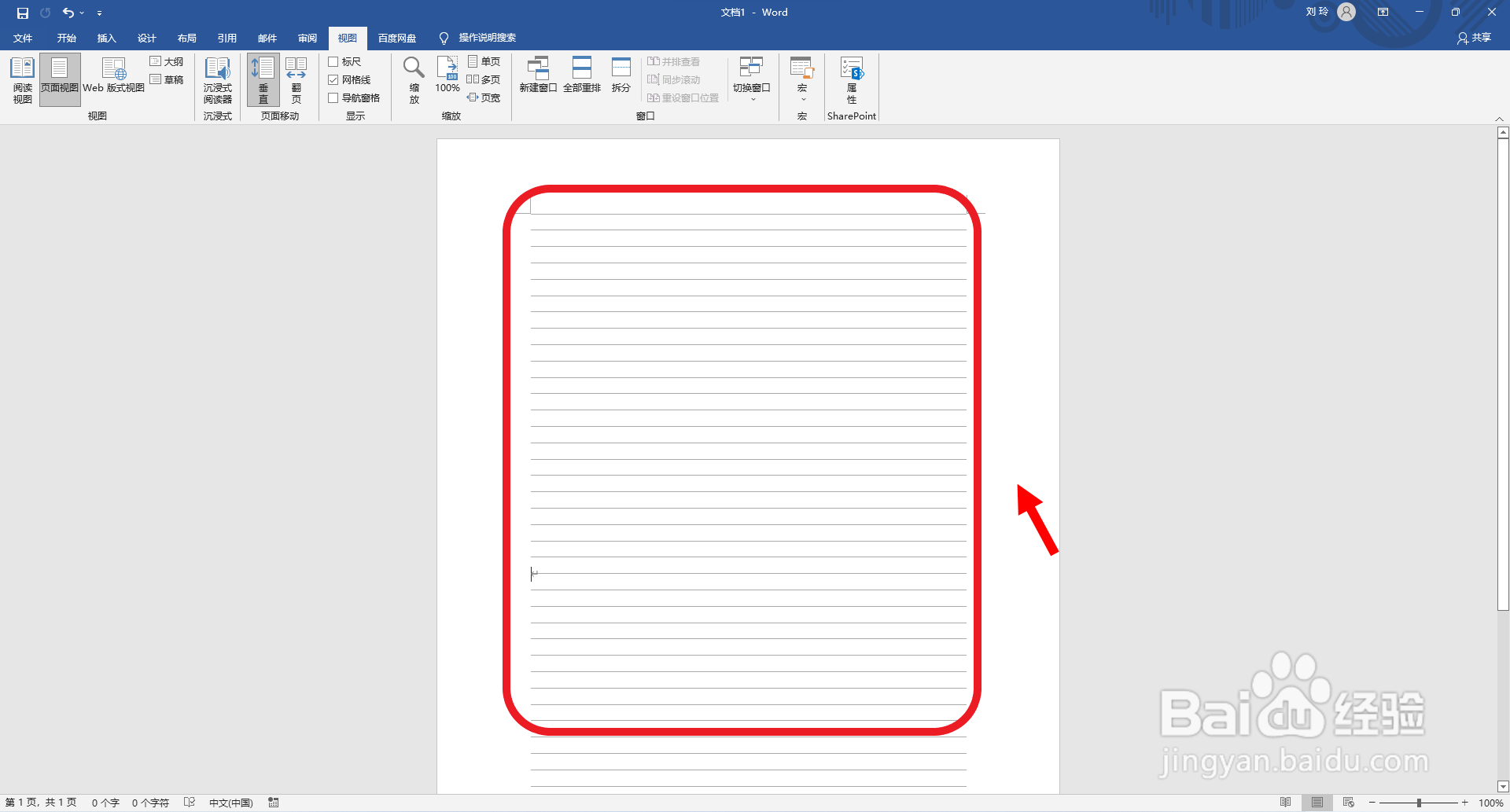The image size is (1510, 812).
Task: Switch to 草稿 draft view
Action: pos(167,79)
